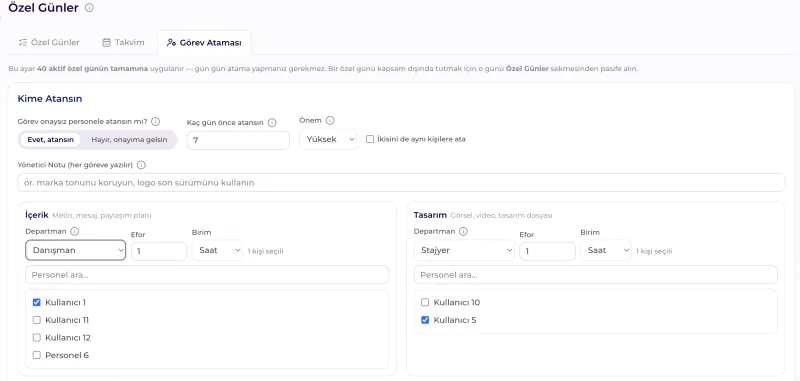
Task: Click Departman info icon in İçerik panel
Action: 74,231
